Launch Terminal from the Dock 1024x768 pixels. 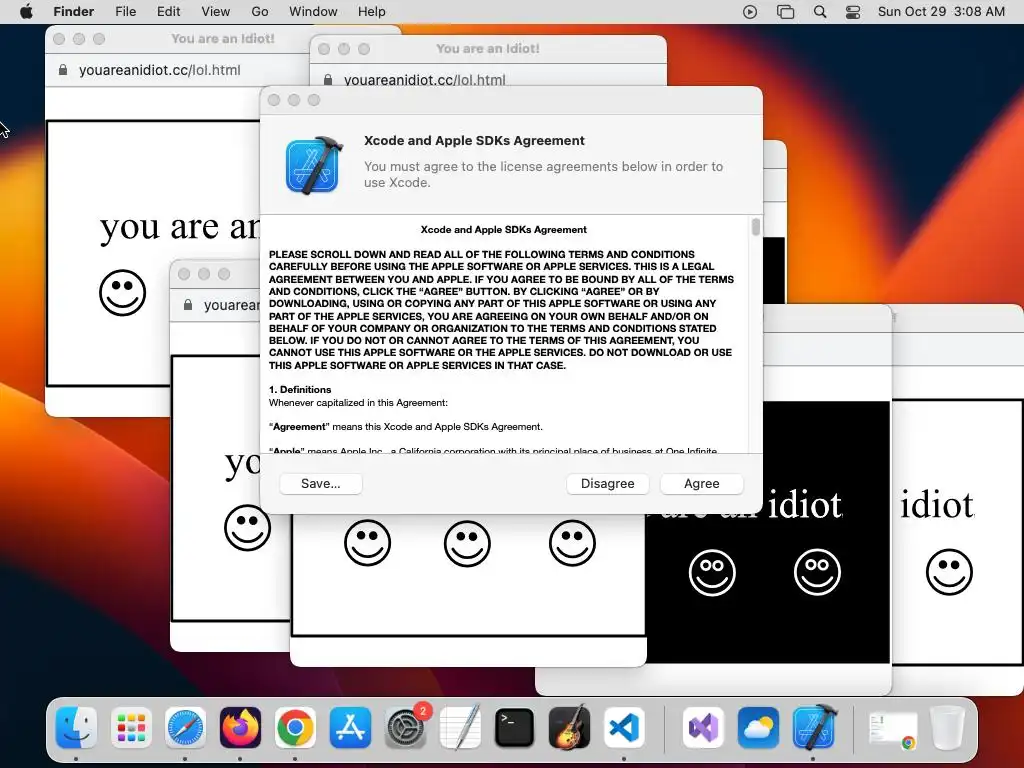(x=515, y=728)
